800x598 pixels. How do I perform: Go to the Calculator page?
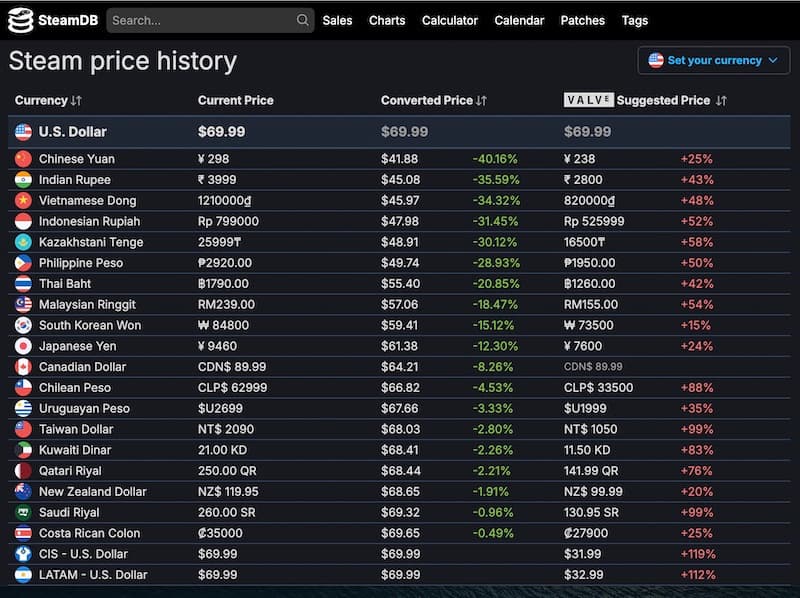click(x=450, y=20)
